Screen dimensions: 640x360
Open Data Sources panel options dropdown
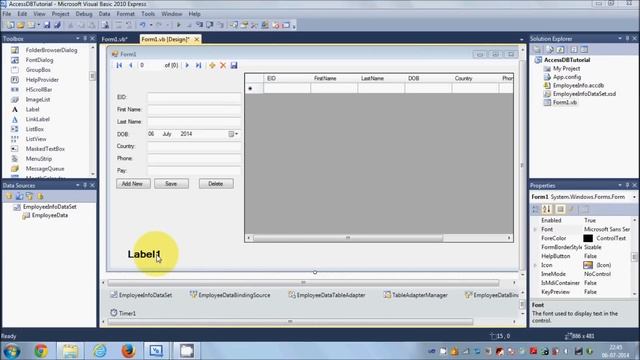78,185
